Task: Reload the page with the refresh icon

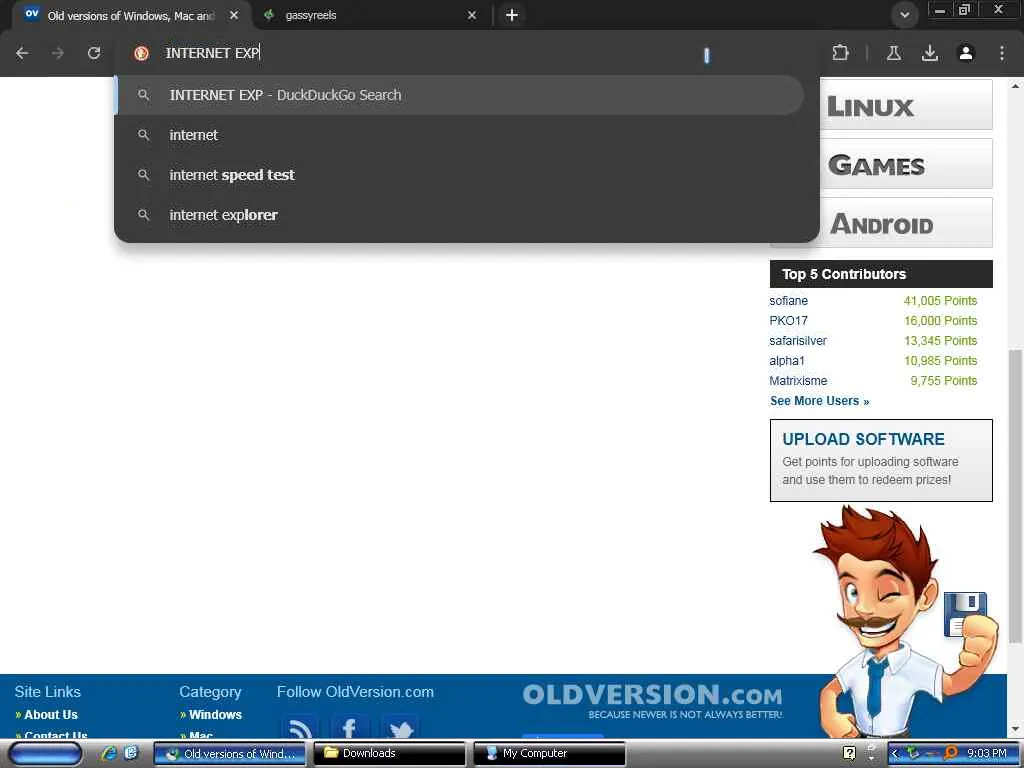Action: tap(94, 53)
